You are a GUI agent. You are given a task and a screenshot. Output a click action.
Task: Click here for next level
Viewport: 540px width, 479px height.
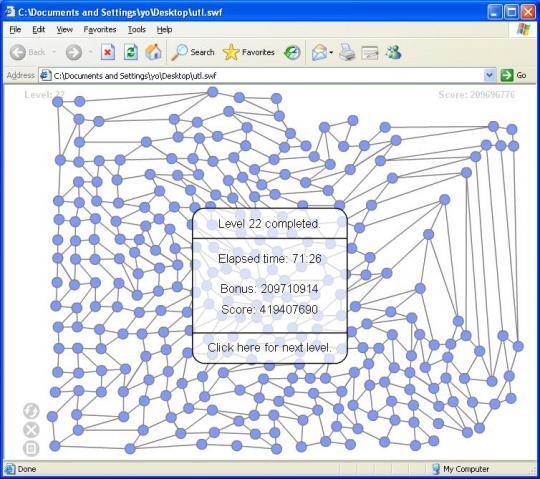click(270, 347)
